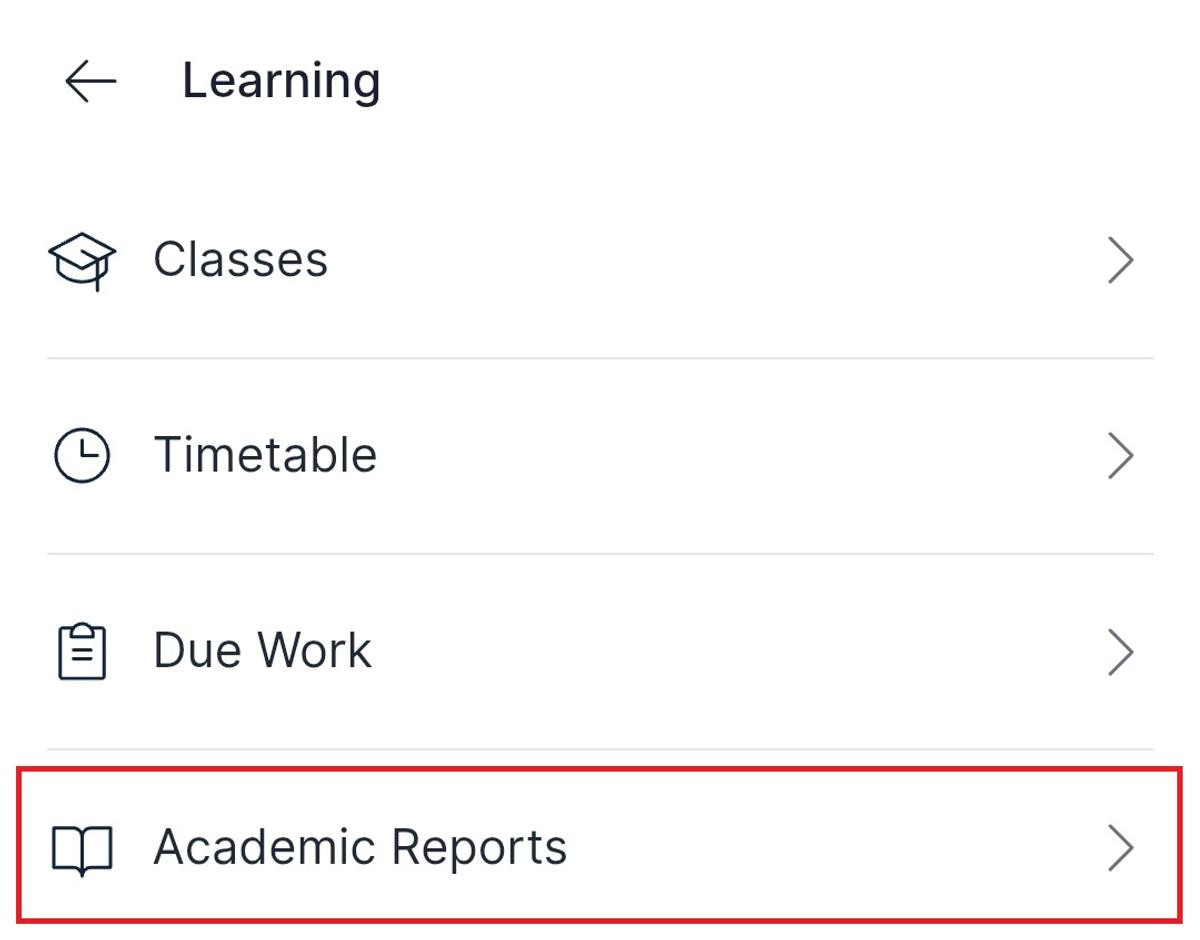The width and height of the screenshot is (1200, 940).
Task: Tap the word Work in Due Work
Action: (x=315, y=651)
